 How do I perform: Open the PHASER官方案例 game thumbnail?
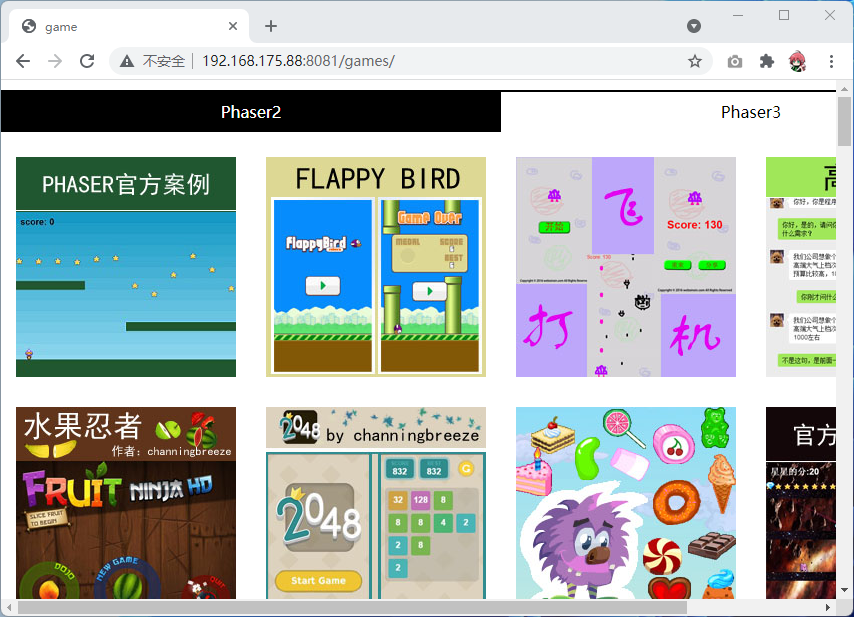pyautogui.click(x=126, y=267)
